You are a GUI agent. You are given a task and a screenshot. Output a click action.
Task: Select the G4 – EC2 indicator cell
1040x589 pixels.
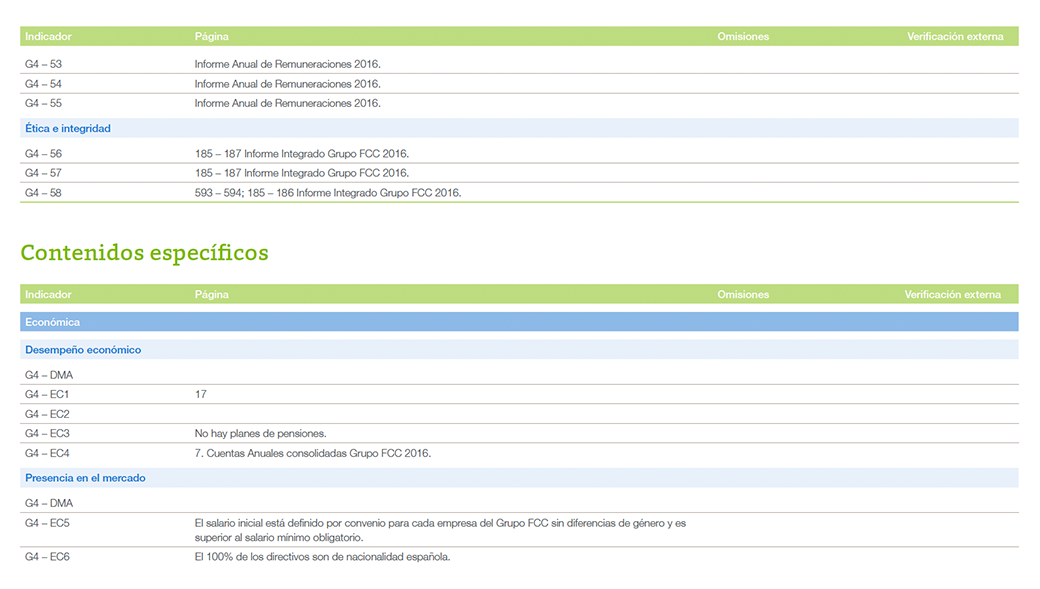click(x=46, y=415)
